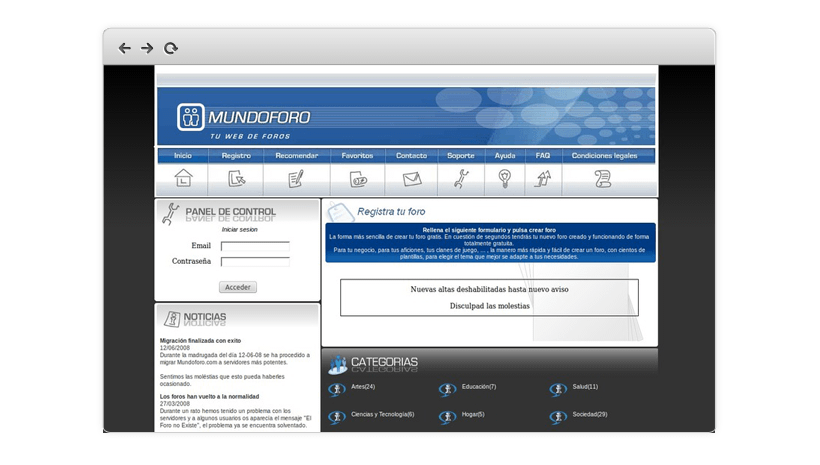Image resolution: width=820 pixels, height=465 pixels.
Task: Open the Inicio menu tab
Action: (182, 156)
